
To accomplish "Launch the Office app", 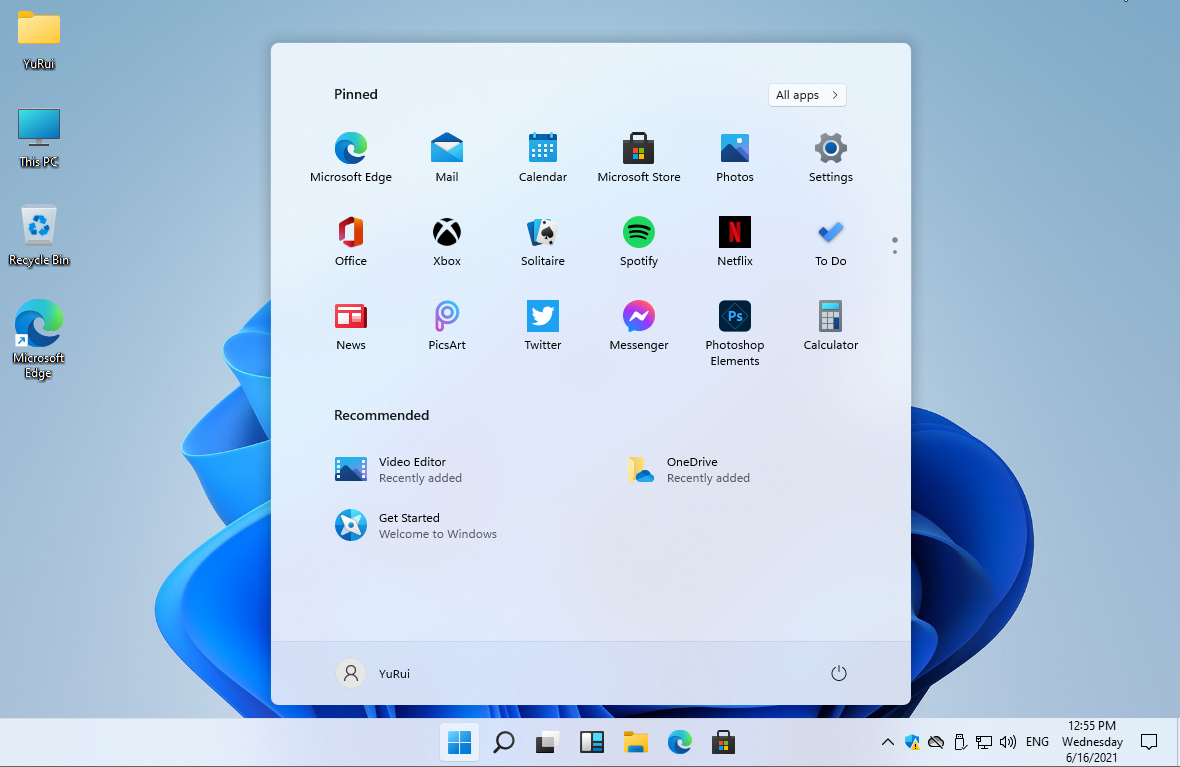I will (x=351, y=242).
